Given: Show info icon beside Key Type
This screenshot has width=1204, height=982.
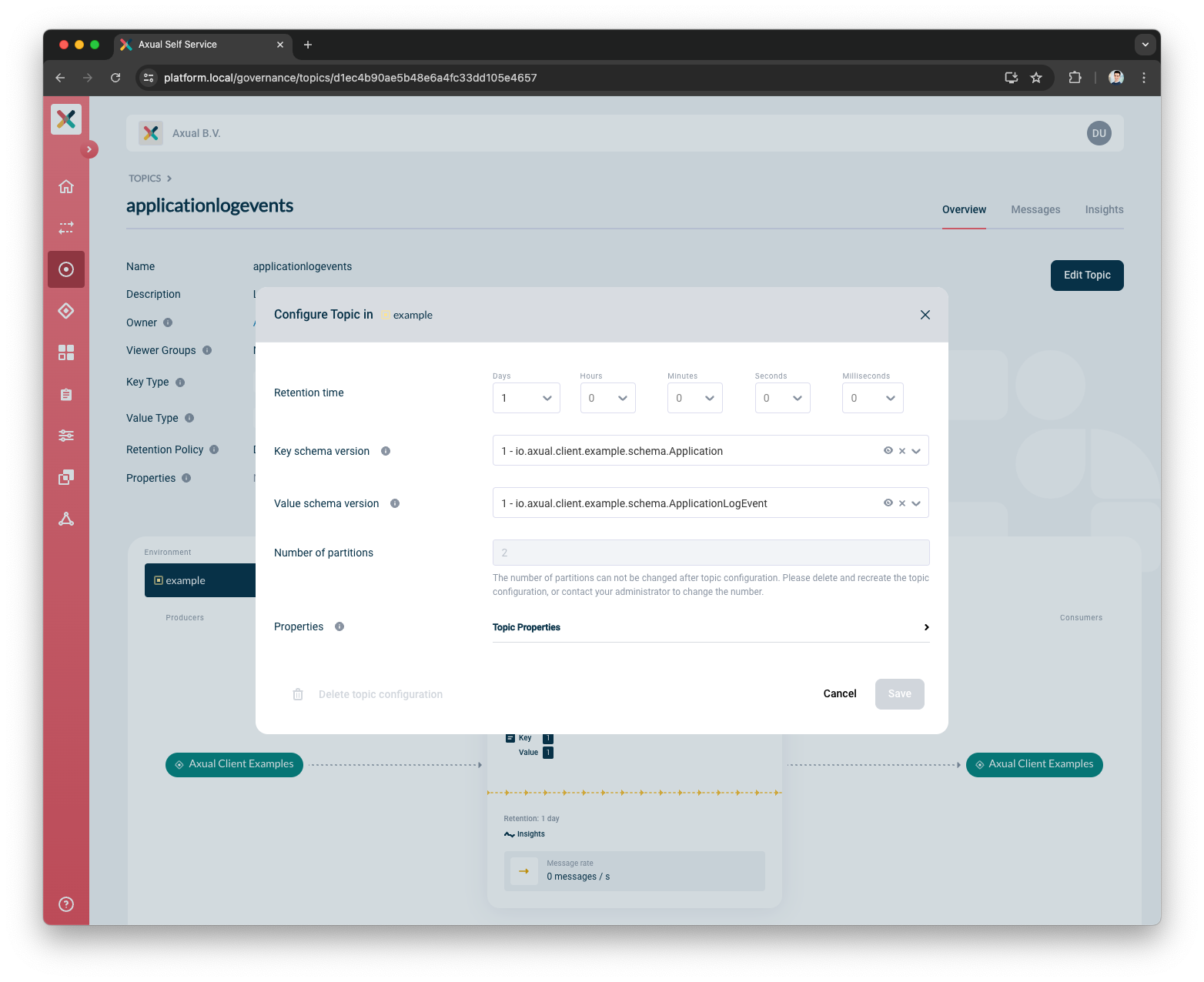Looking at the screenshot, I should tap(180, 382).
